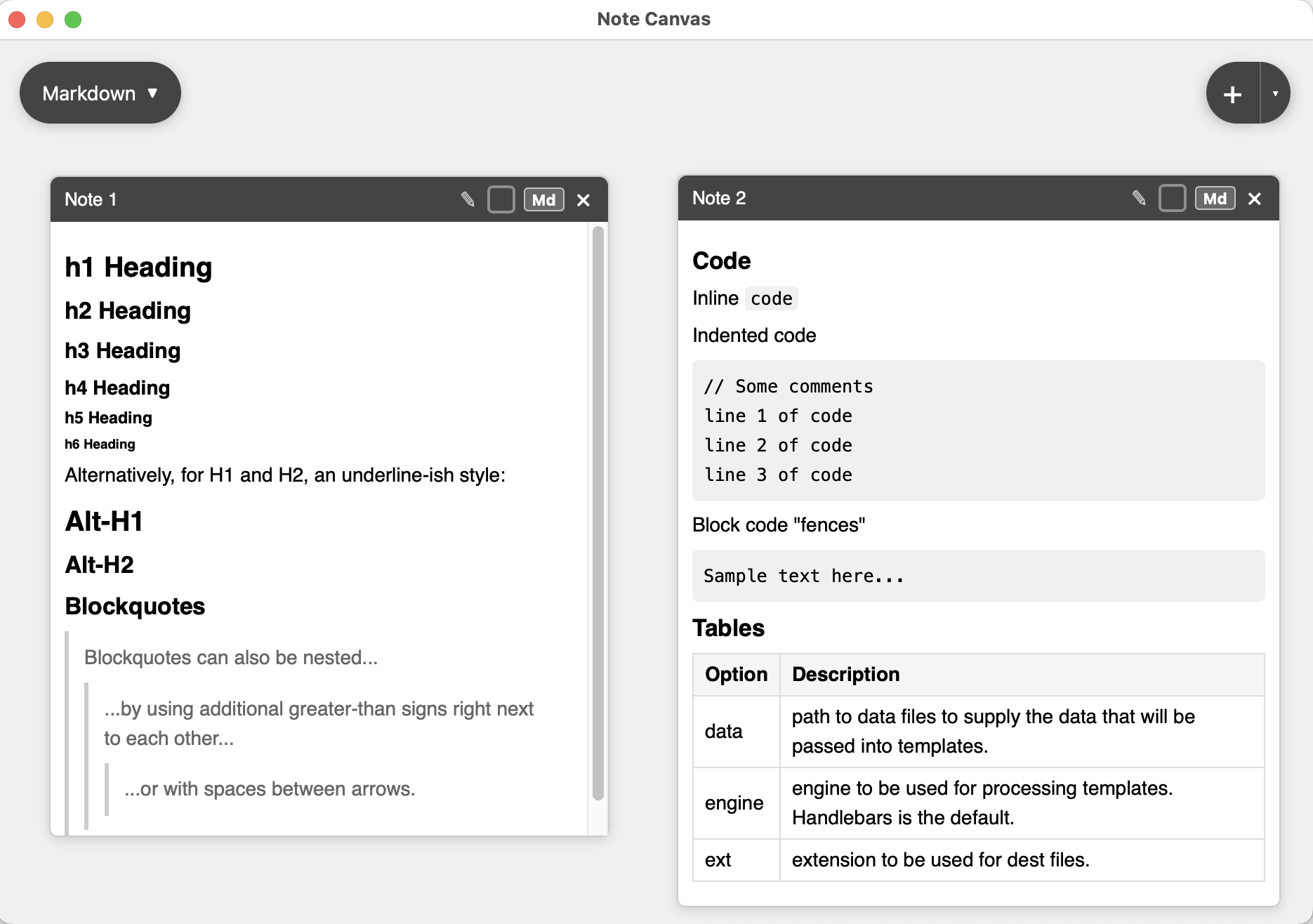Toggle Markdown rendering off on Note 1

[x=543, y=199]
